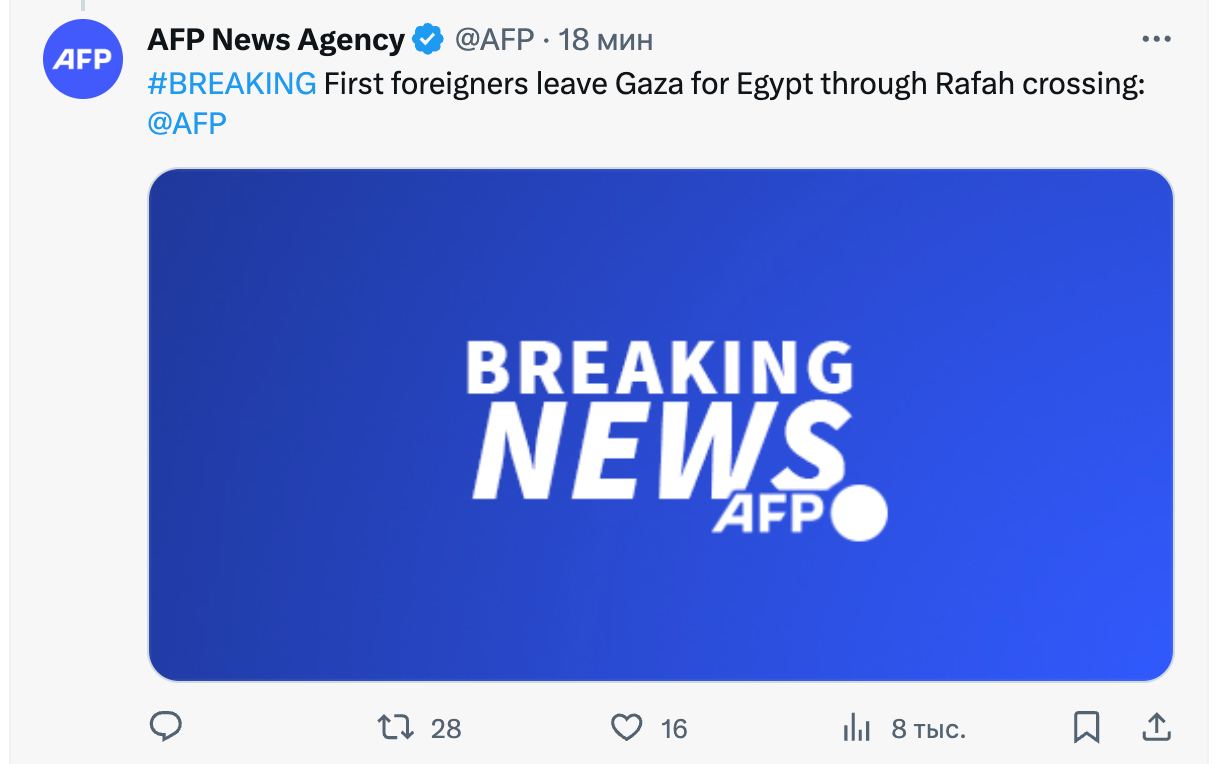This screenshot has height=764, width=1220.
Task: Open the view analytics bar chart icon
Action: 856,728
